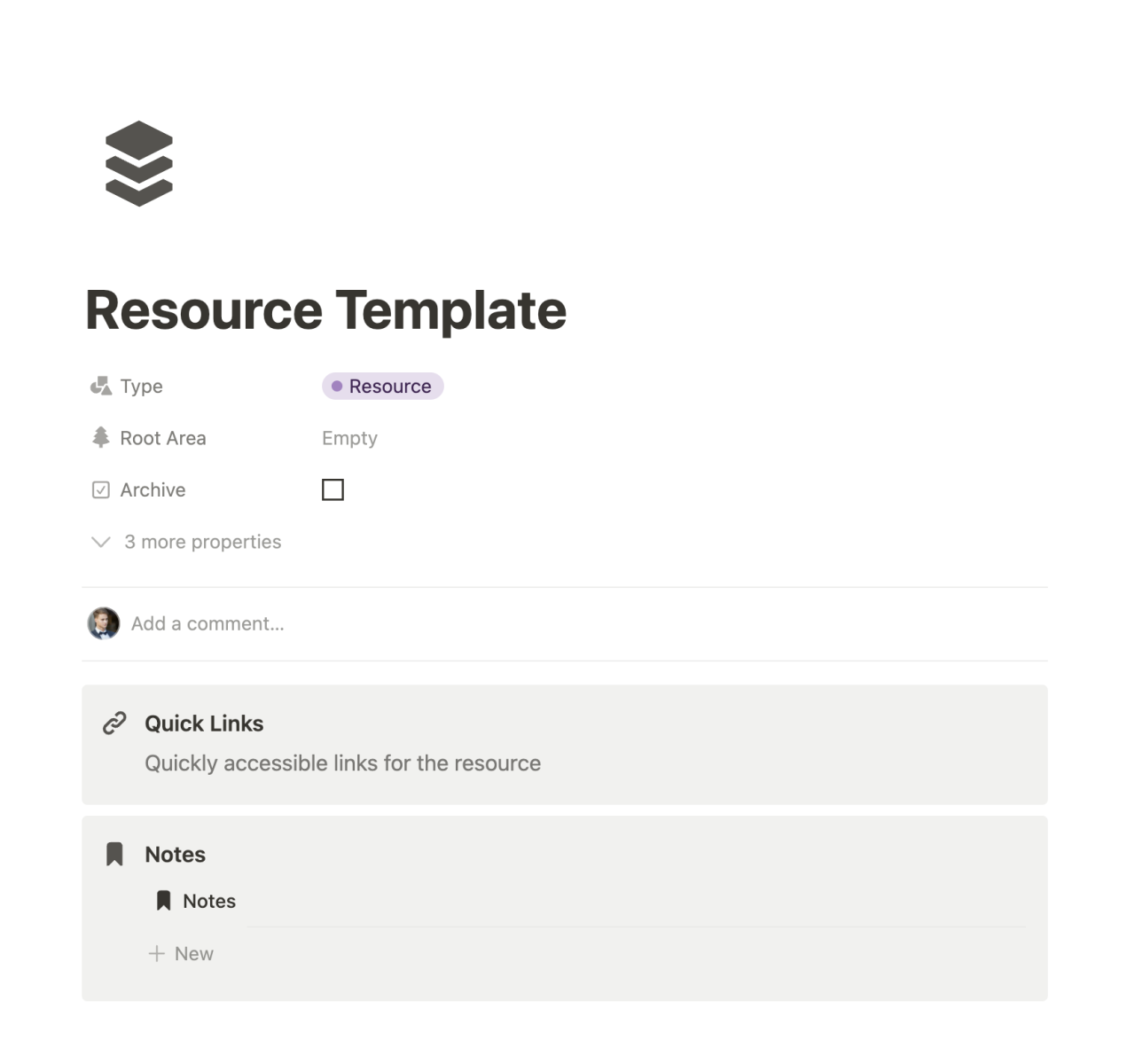Click the Root Area tree icon

[x=101, y=438]
